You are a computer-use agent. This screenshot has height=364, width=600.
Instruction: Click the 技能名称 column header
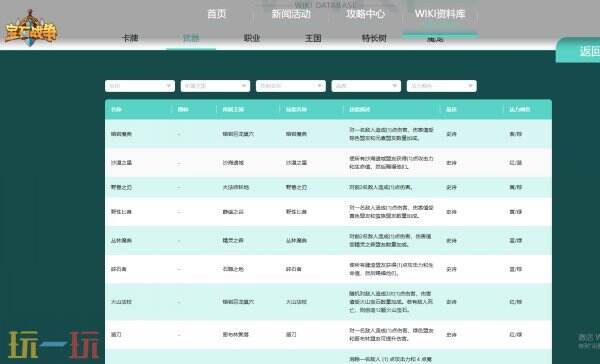[297, 109]
